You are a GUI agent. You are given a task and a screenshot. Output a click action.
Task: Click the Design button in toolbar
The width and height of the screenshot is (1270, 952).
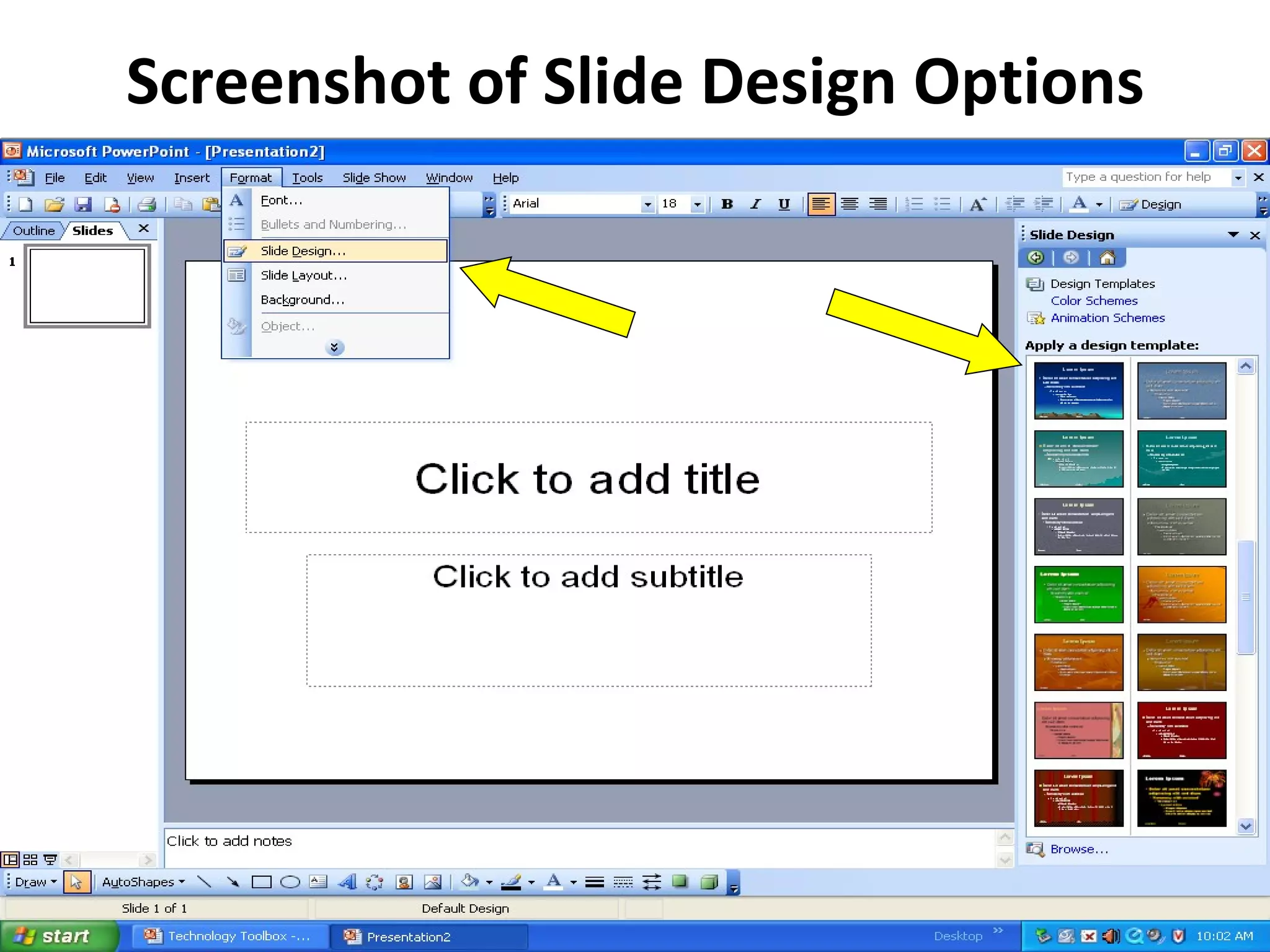coord(1151,204)
